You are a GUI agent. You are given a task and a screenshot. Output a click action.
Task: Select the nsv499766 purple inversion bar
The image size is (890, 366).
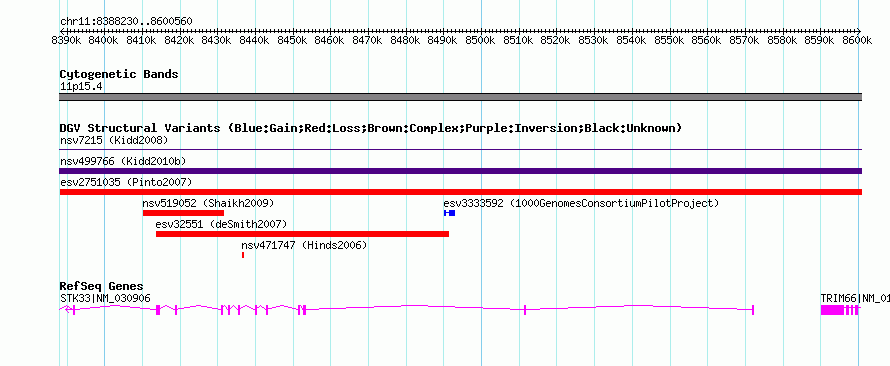point(460,171)
